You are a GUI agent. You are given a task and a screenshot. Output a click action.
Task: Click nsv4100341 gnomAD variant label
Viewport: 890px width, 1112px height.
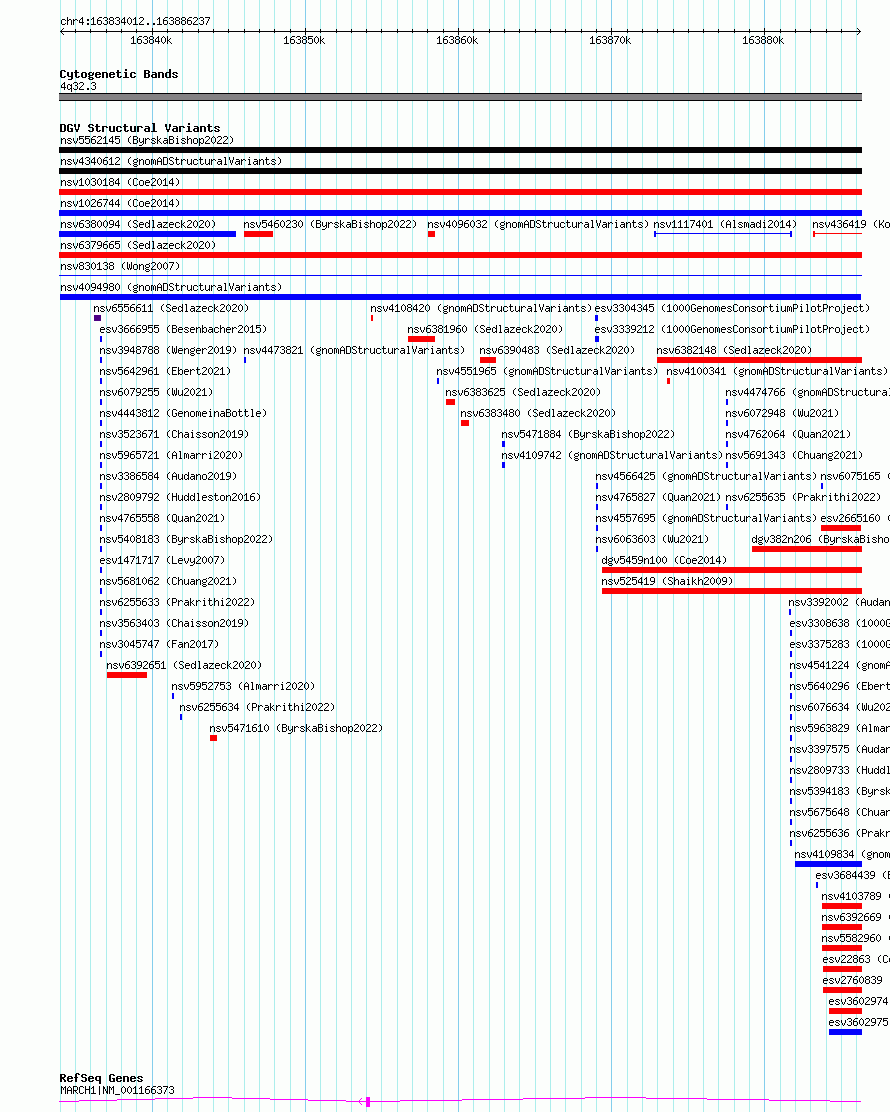click(x=777, y=372)
